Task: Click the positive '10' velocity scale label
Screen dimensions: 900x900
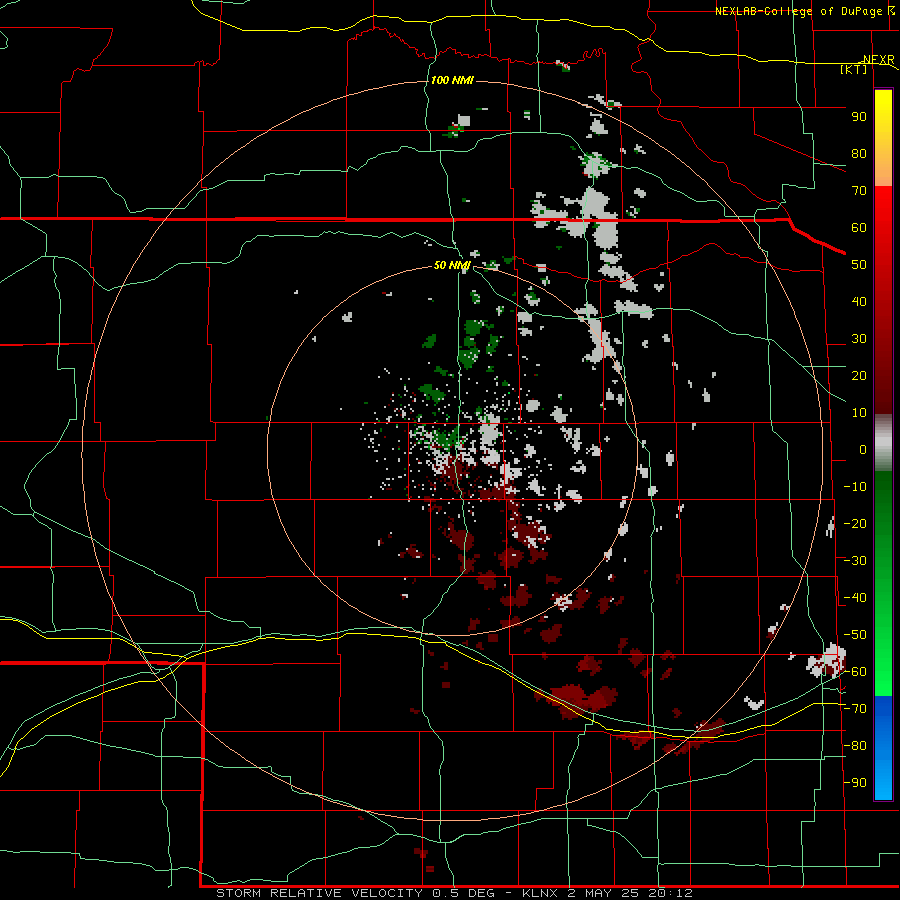Action: [x=859, y=413]
